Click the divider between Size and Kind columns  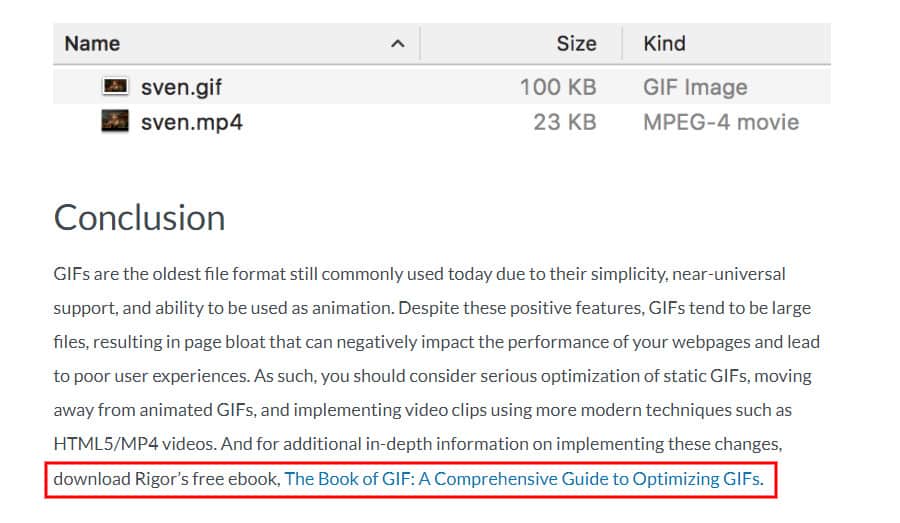622,44
